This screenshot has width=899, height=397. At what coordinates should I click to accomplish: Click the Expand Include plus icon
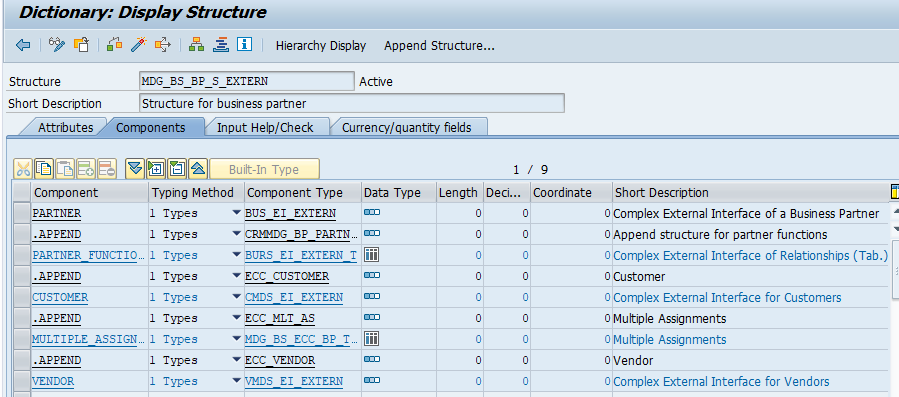click(156, 169)
